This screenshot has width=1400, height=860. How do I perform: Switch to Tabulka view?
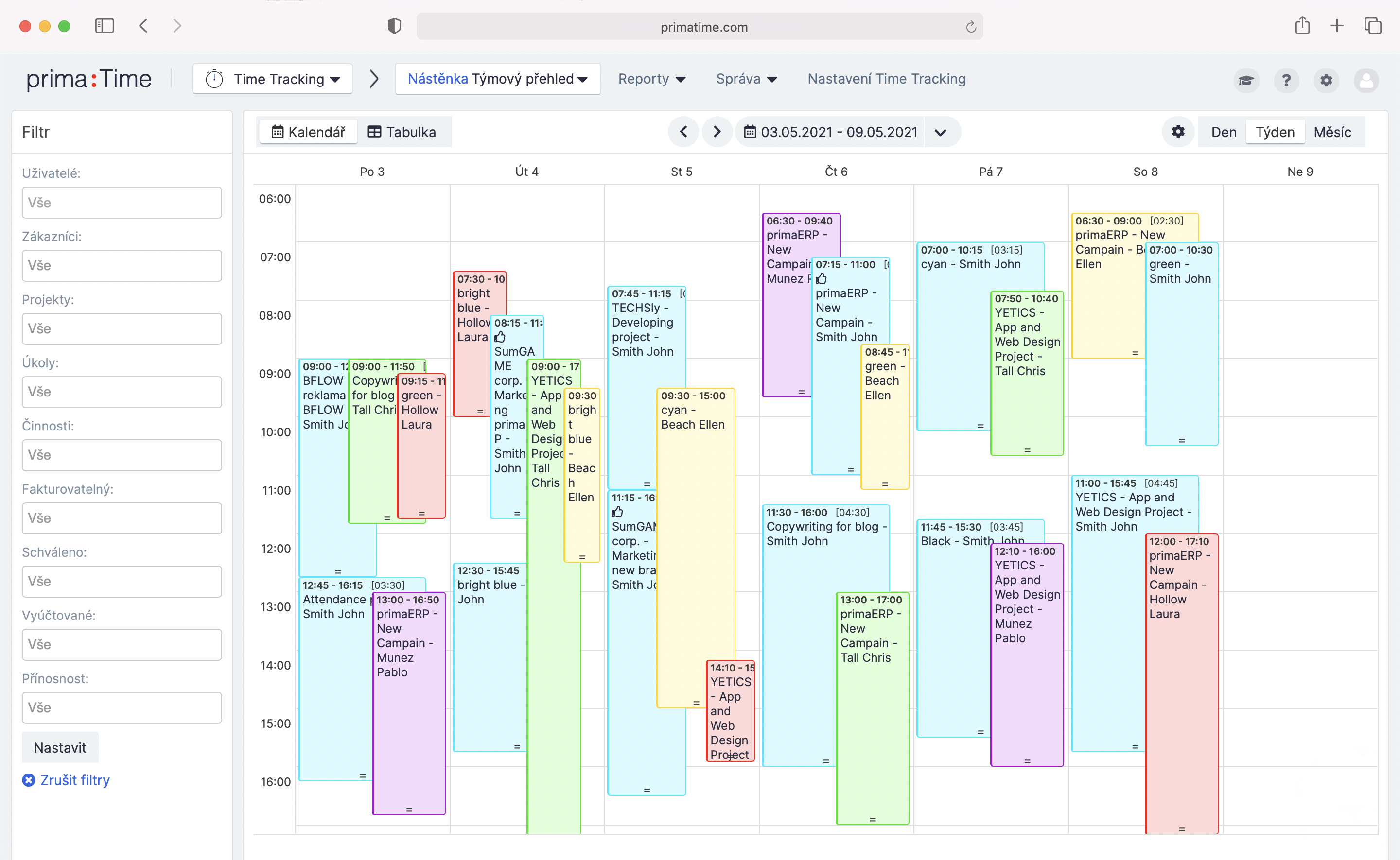402,132
